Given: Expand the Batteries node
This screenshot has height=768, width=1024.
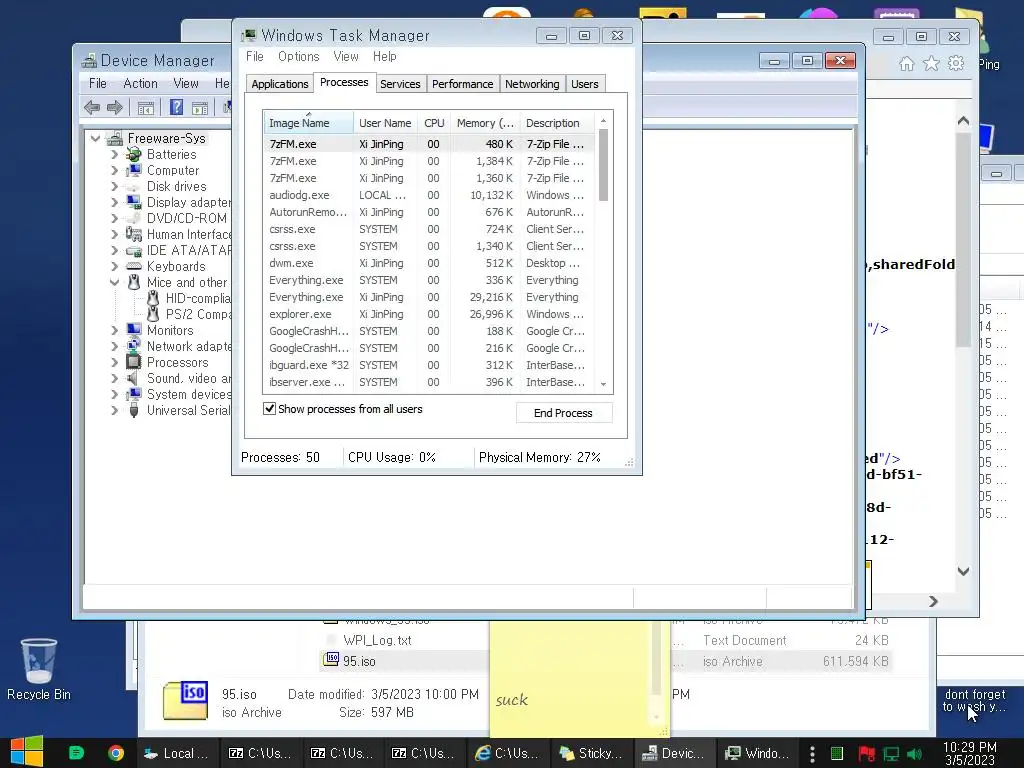Looking at the screenshot, I should 115,155.
